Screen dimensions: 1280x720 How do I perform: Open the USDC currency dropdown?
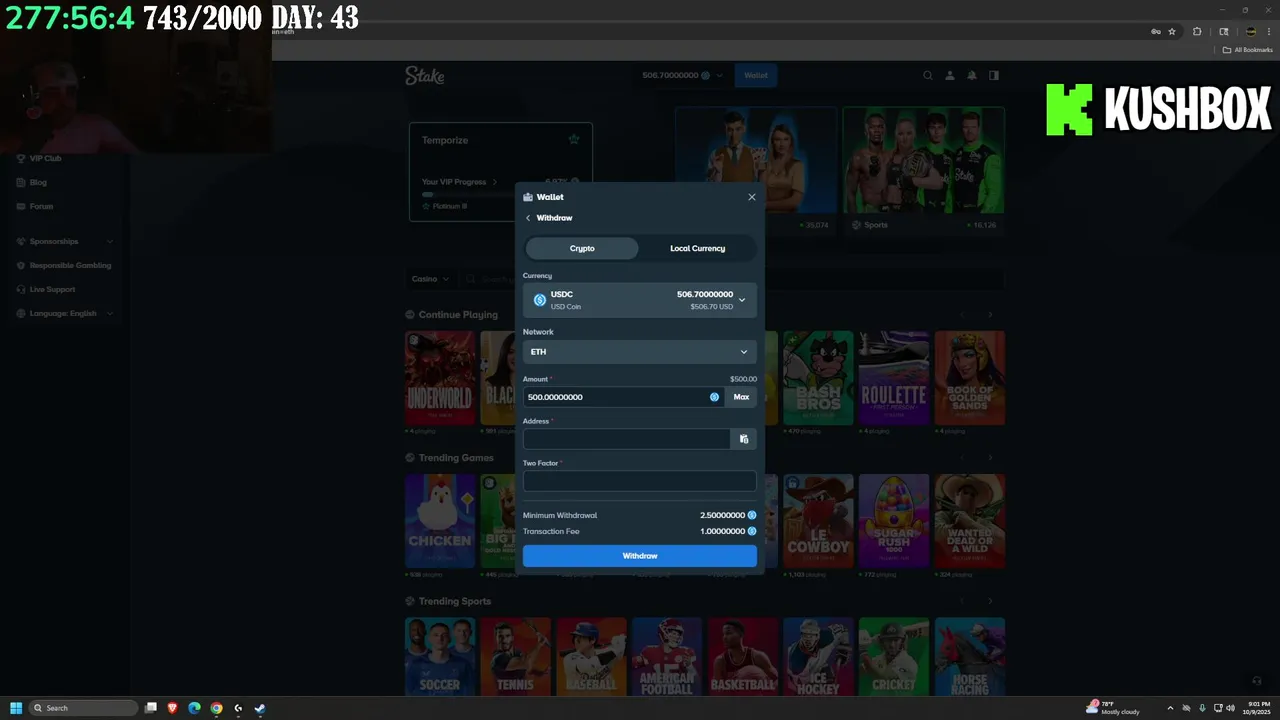tap(639, 300)
